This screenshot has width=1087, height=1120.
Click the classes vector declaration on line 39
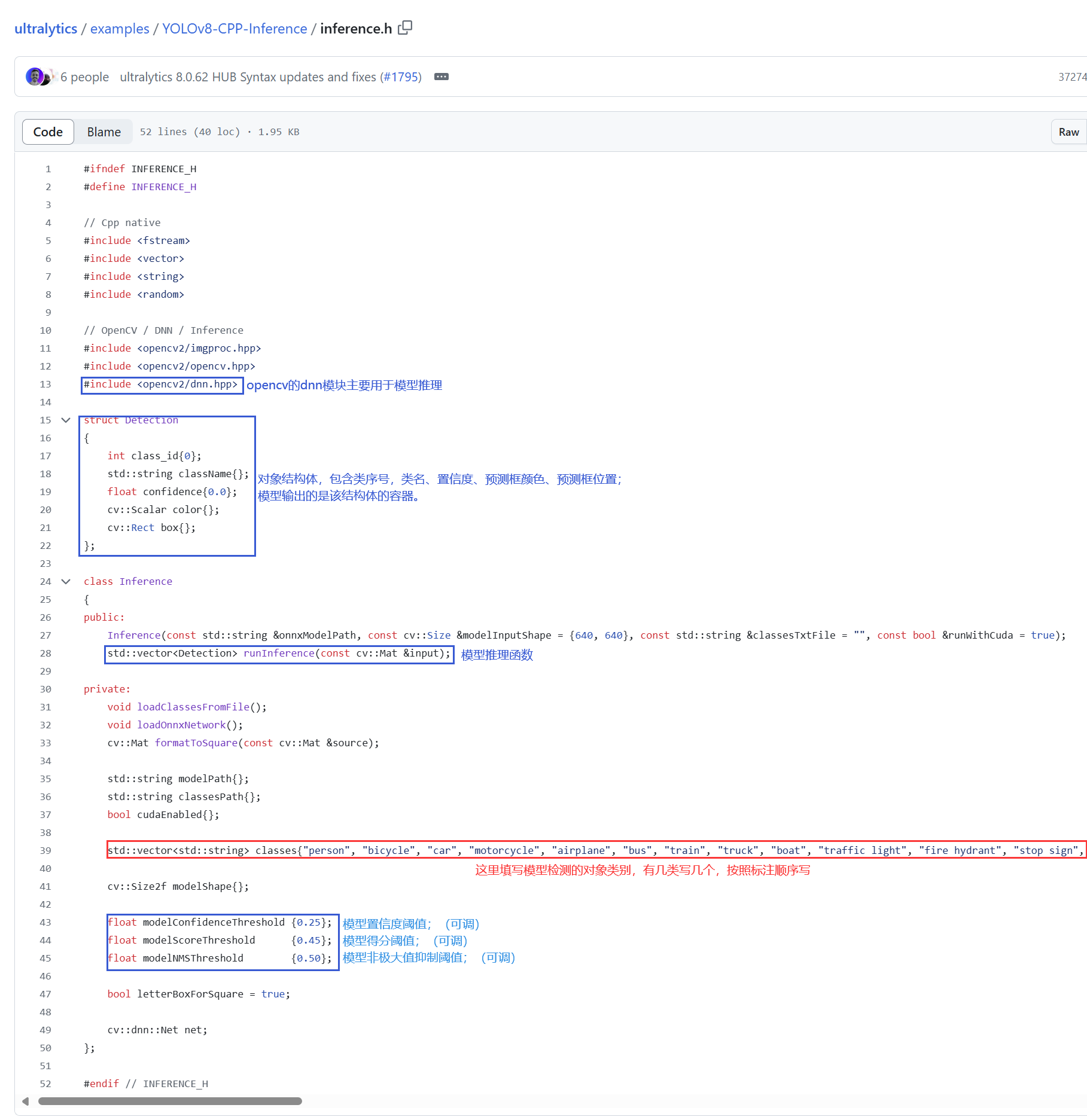pos(596,850)
